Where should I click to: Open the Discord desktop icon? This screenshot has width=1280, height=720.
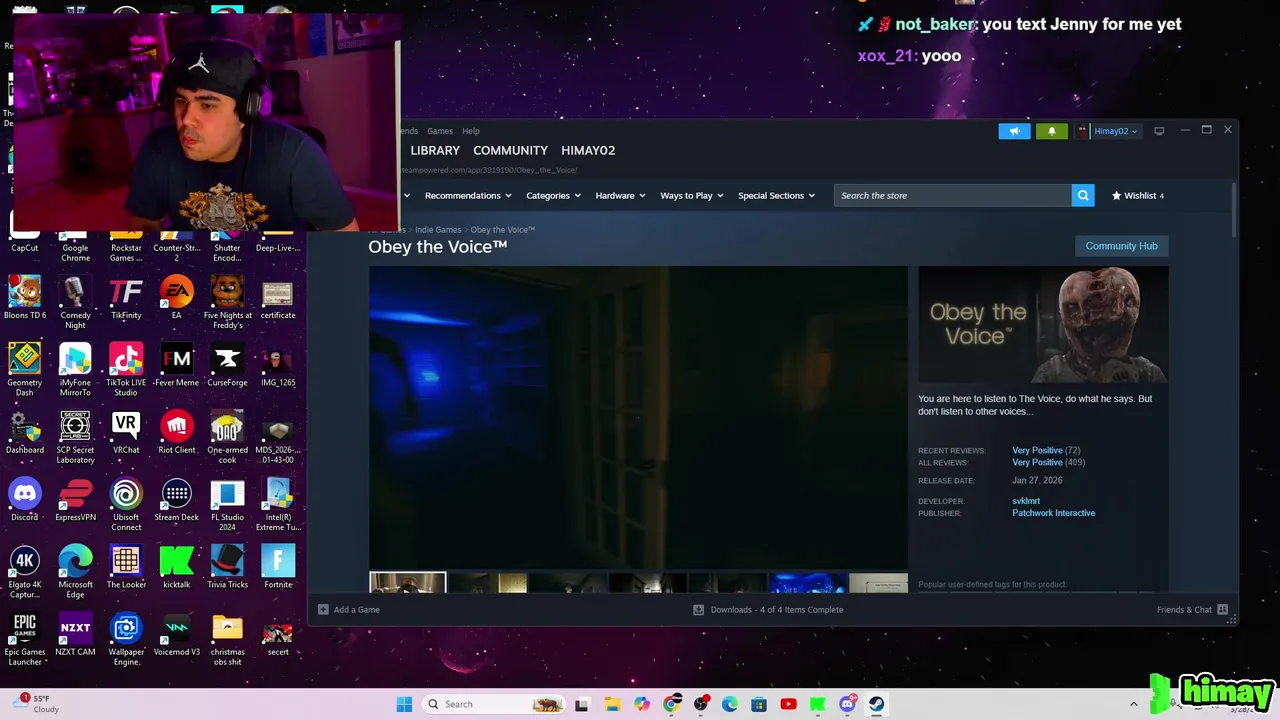tap(25, 500)
